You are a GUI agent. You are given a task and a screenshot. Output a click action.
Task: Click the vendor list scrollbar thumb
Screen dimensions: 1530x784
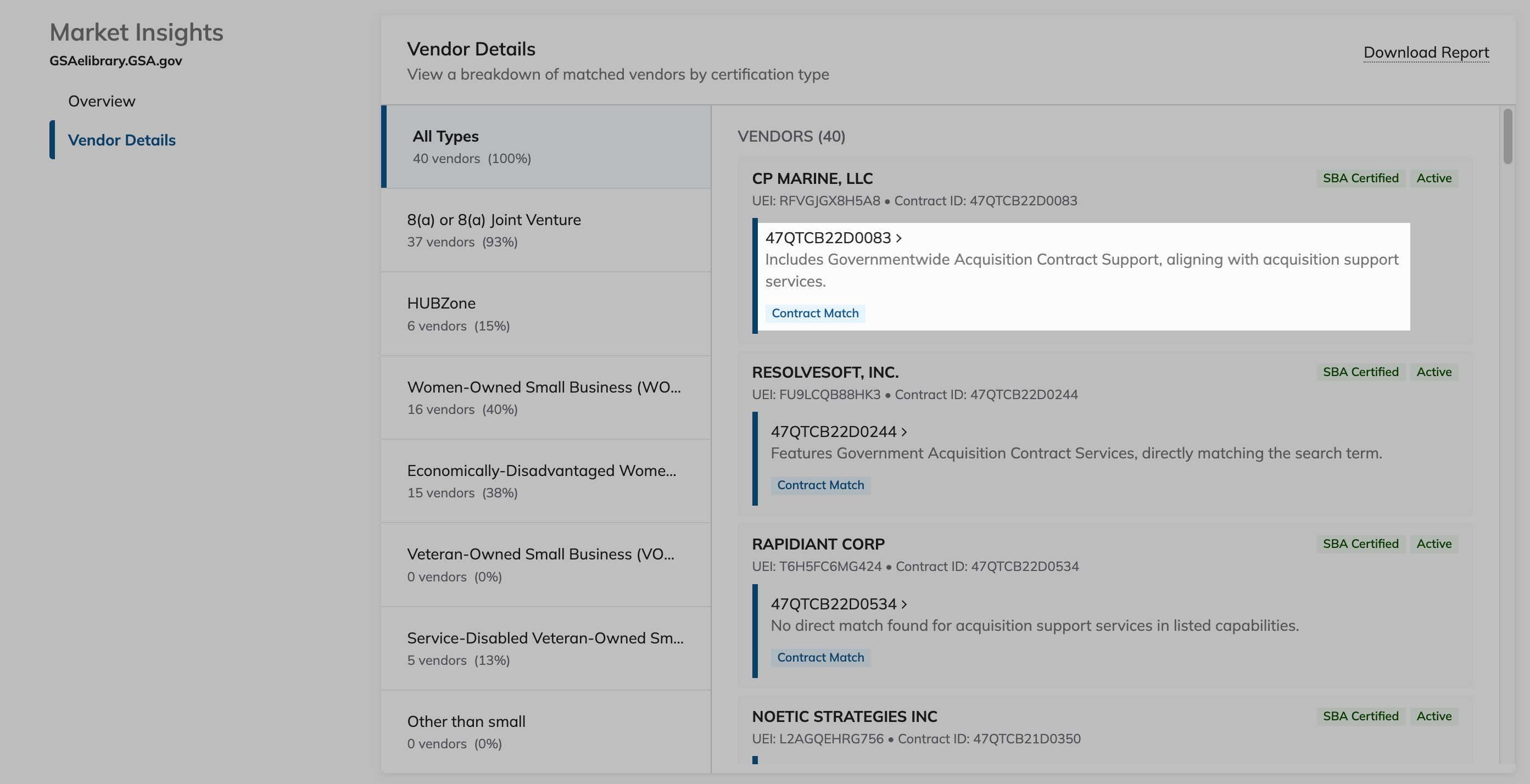point(1507,136)
